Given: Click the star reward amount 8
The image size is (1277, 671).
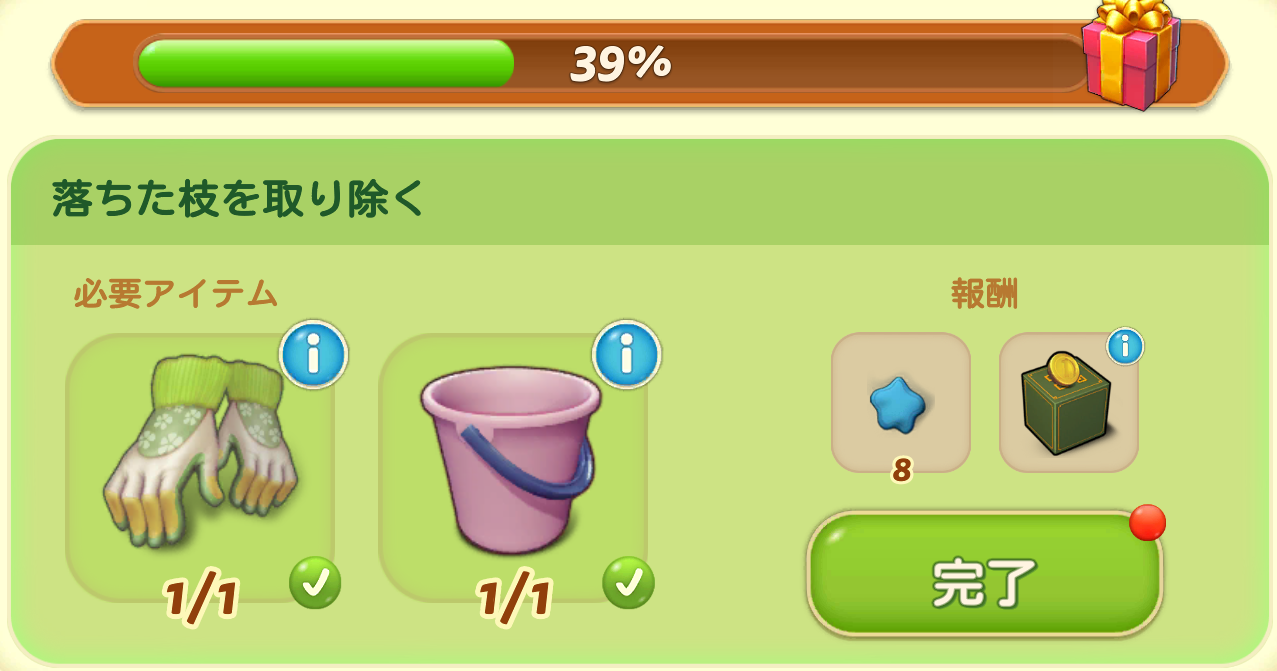Looking at the screenshot, I should click(901, 471).
